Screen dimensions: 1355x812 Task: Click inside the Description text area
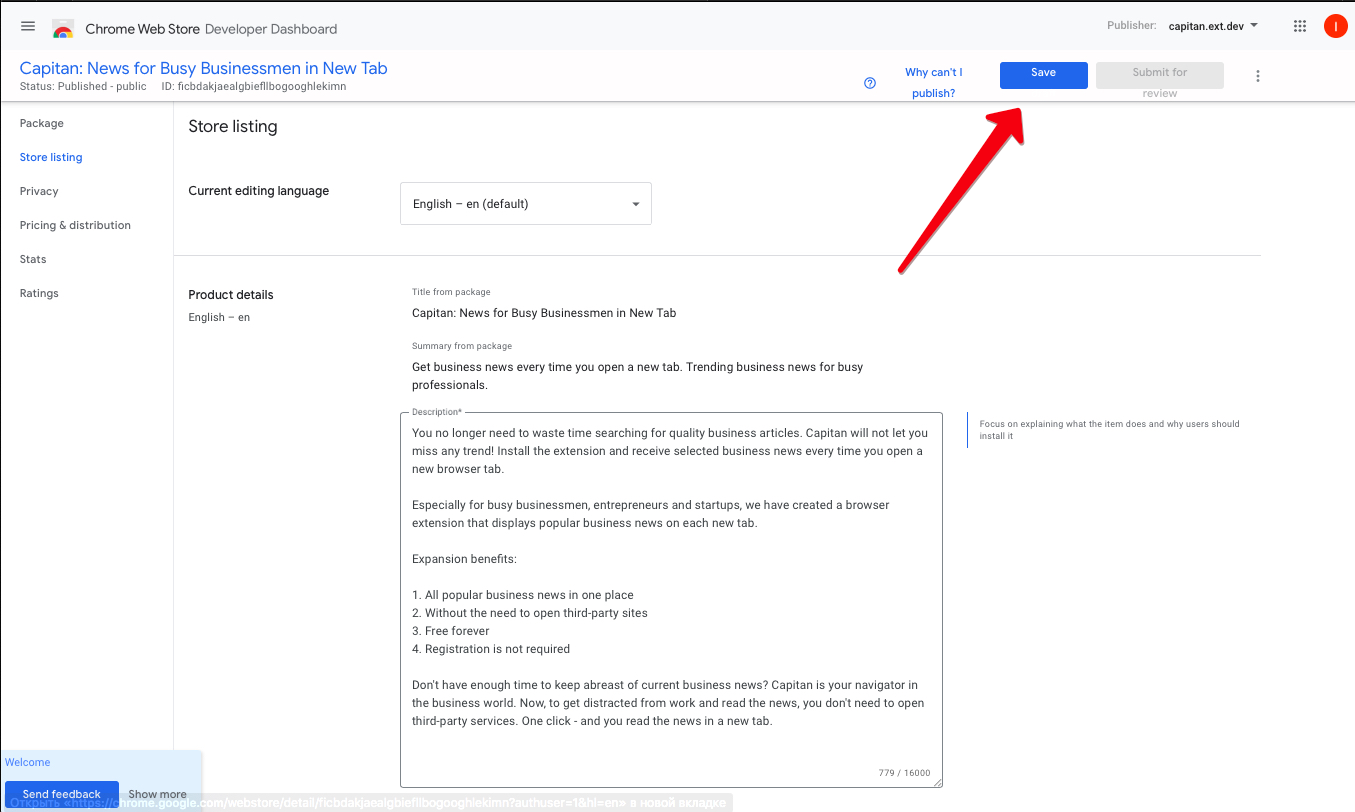click(x=670, y=600)
